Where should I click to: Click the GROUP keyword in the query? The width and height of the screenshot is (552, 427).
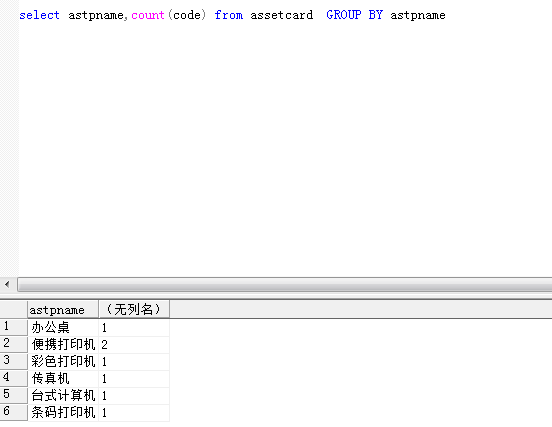click(344, 15)
